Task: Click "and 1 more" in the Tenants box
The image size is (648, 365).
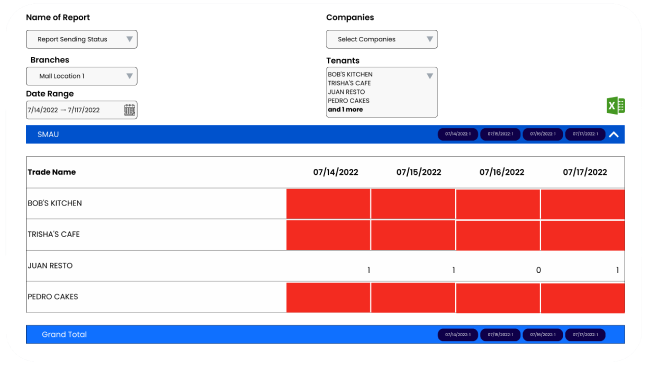Action: click(345, 110)
